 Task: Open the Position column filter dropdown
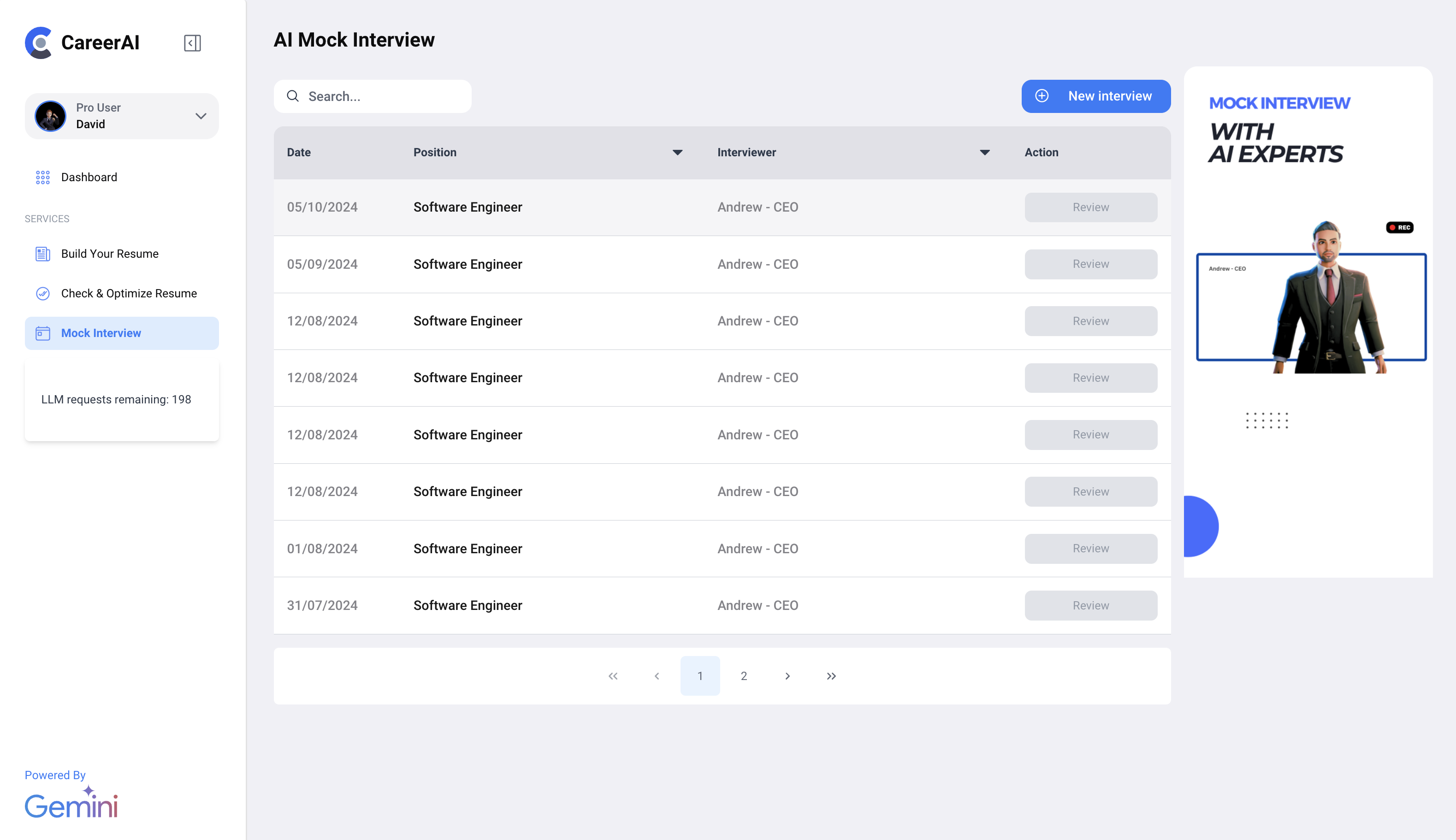coord(677,153)
